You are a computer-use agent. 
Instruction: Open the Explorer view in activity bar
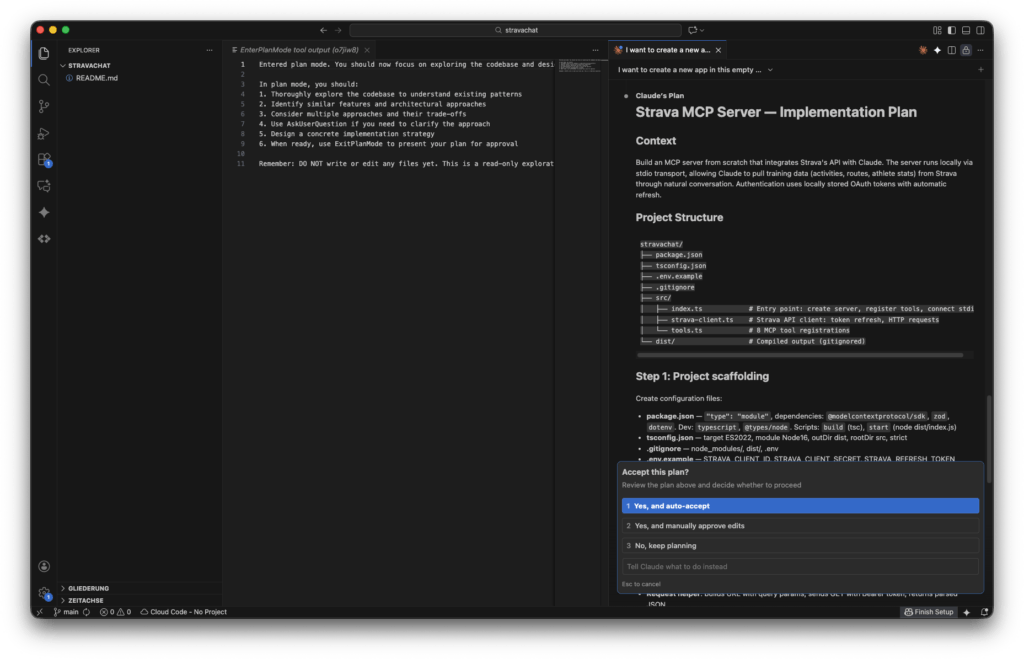pyautogui.click(x=44, y=53)
